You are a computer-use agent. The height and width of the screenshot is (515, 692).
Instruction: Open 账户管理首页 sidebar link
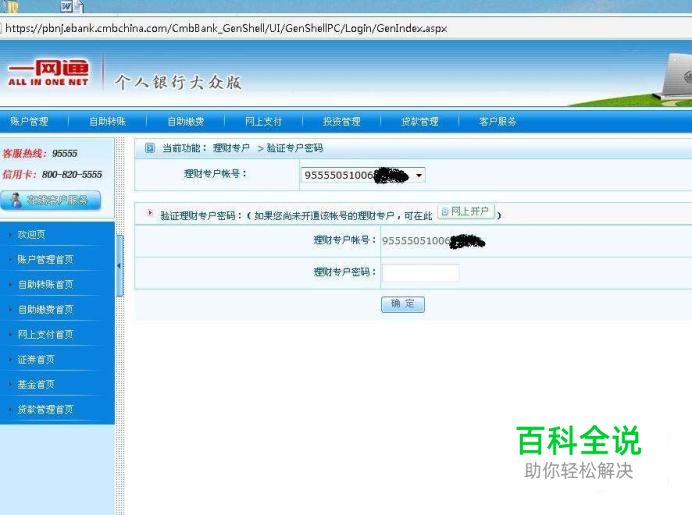[x=45, y=259]
